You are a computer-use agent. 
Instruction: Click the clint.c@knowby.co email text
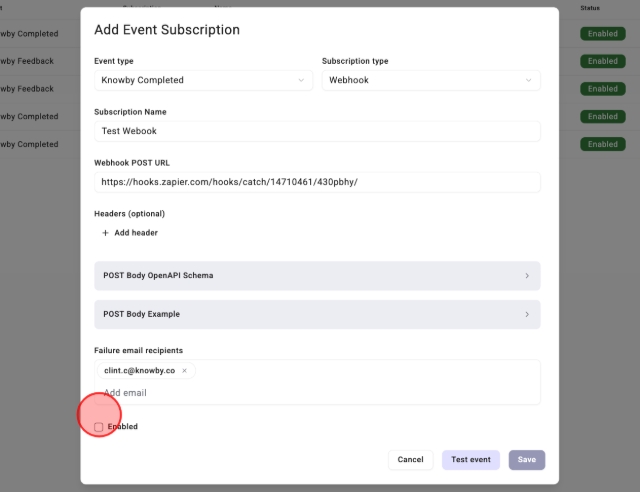140,371
